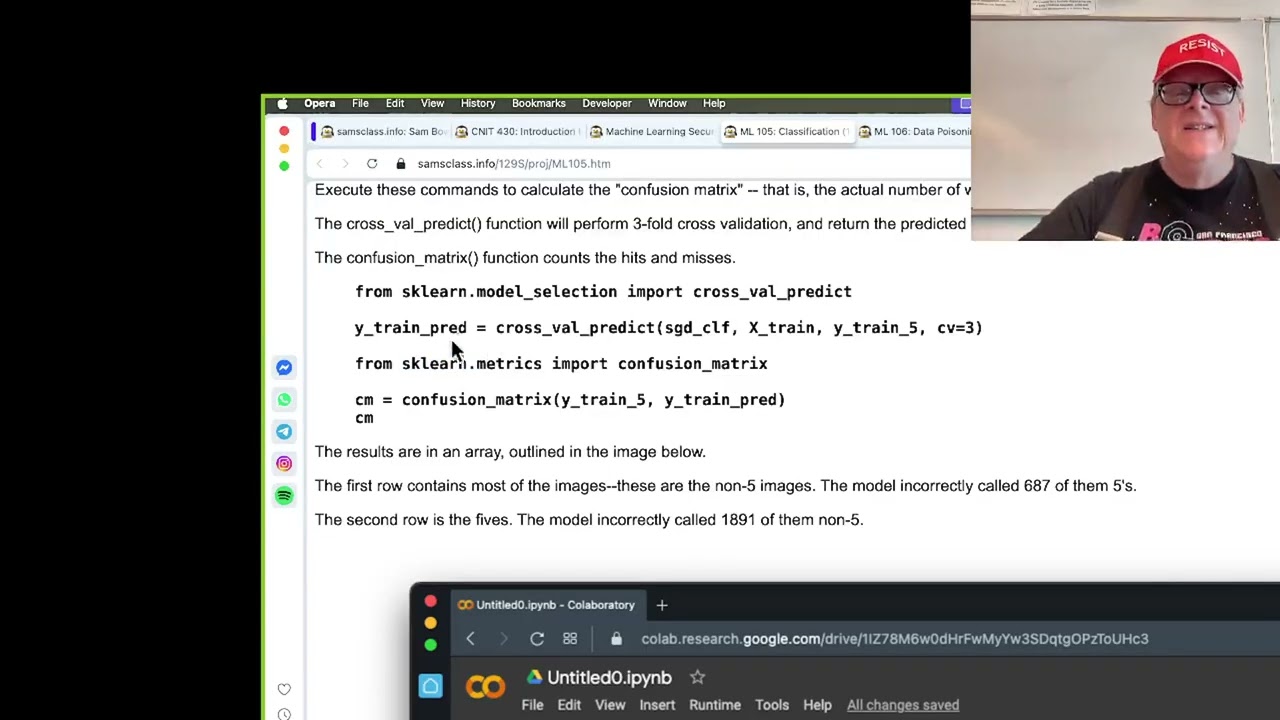Viewport: 1280px width, 720px height.
Task: Open Colab's File menu
Action: (x=532, y=705)
